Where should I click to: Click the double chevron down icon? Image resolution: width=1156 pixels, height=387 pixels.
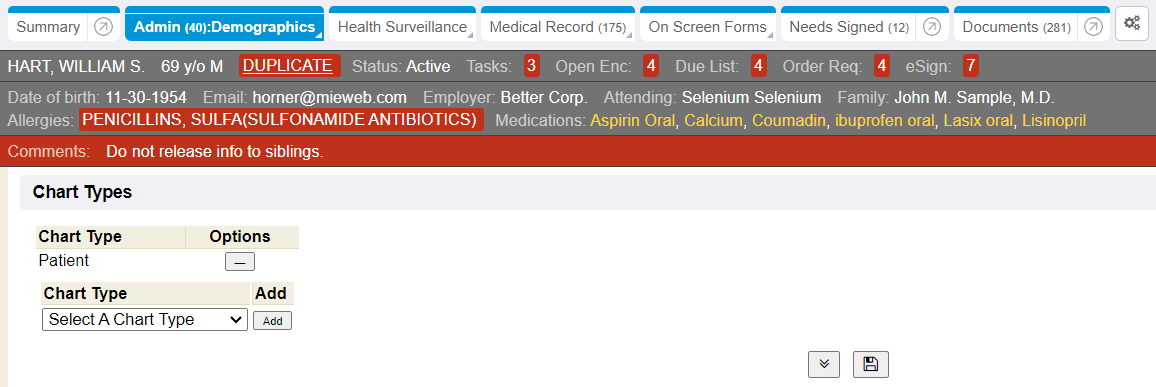pyautogui.click(x=824, y=364)
